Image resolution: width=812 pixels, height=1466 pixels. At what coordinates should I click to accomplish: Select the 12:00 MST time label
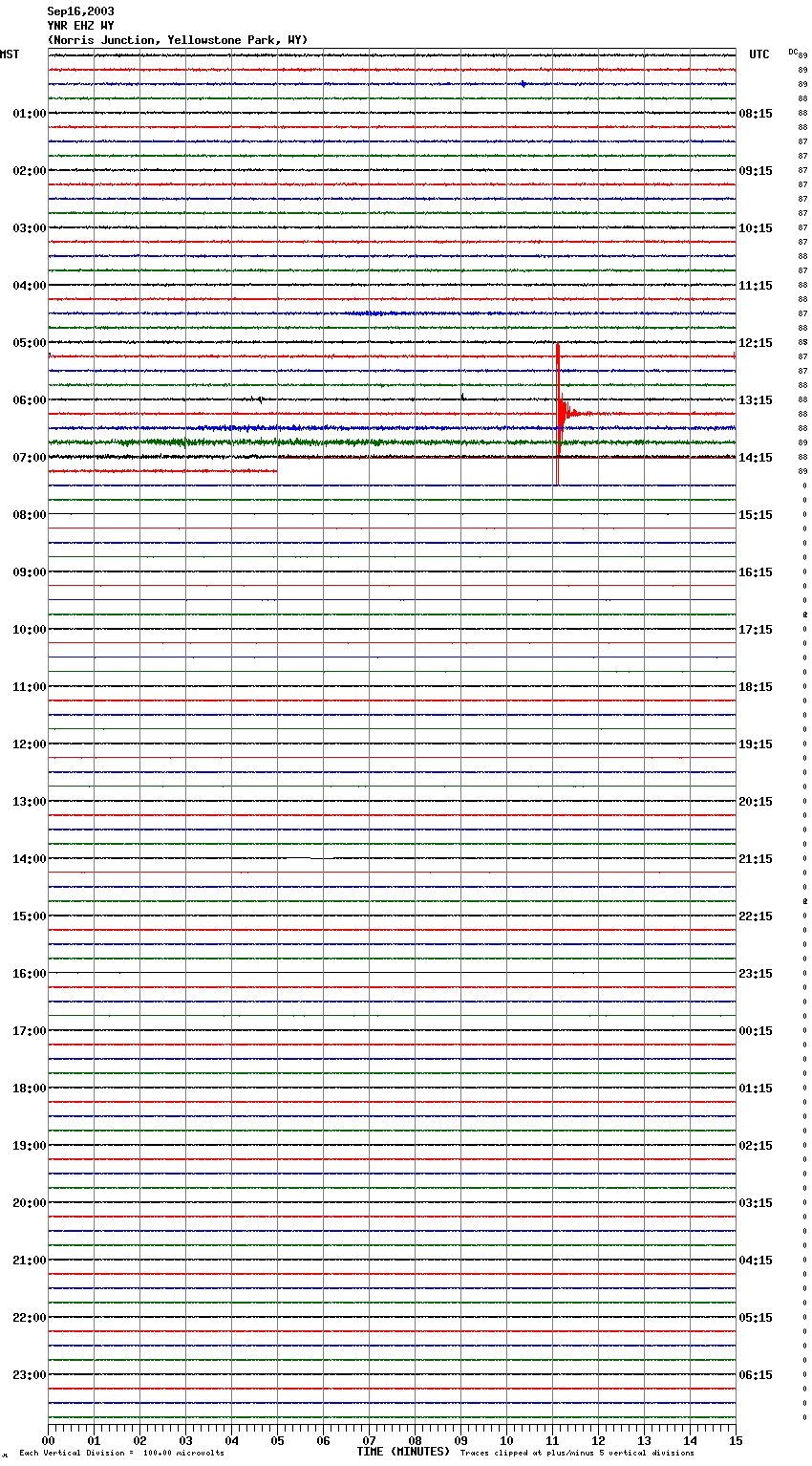pyautogui.click(x=30, y=744)
